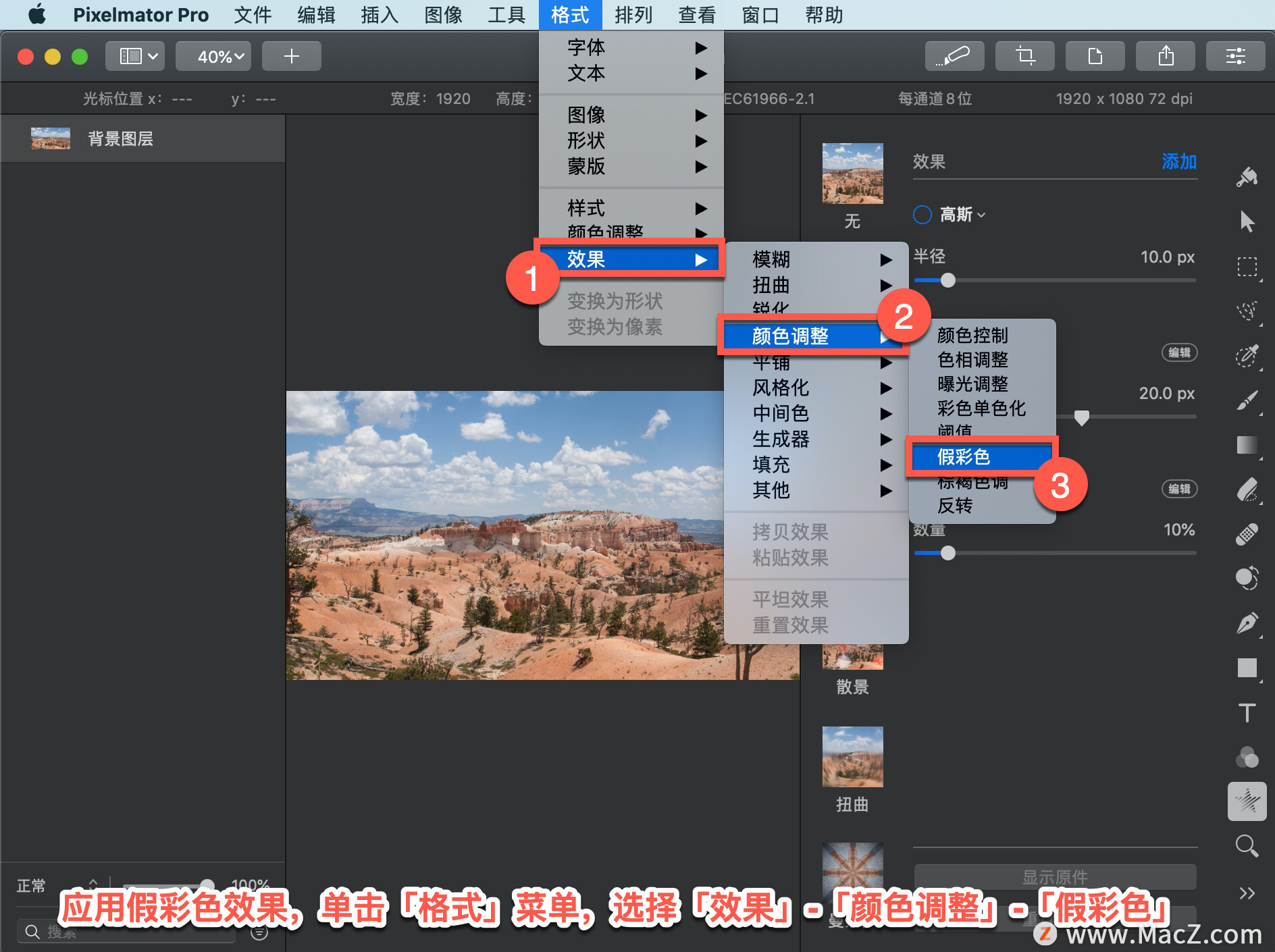
Task: Open the 40% zoom dropdown
Action: click(x=213, y=56)
